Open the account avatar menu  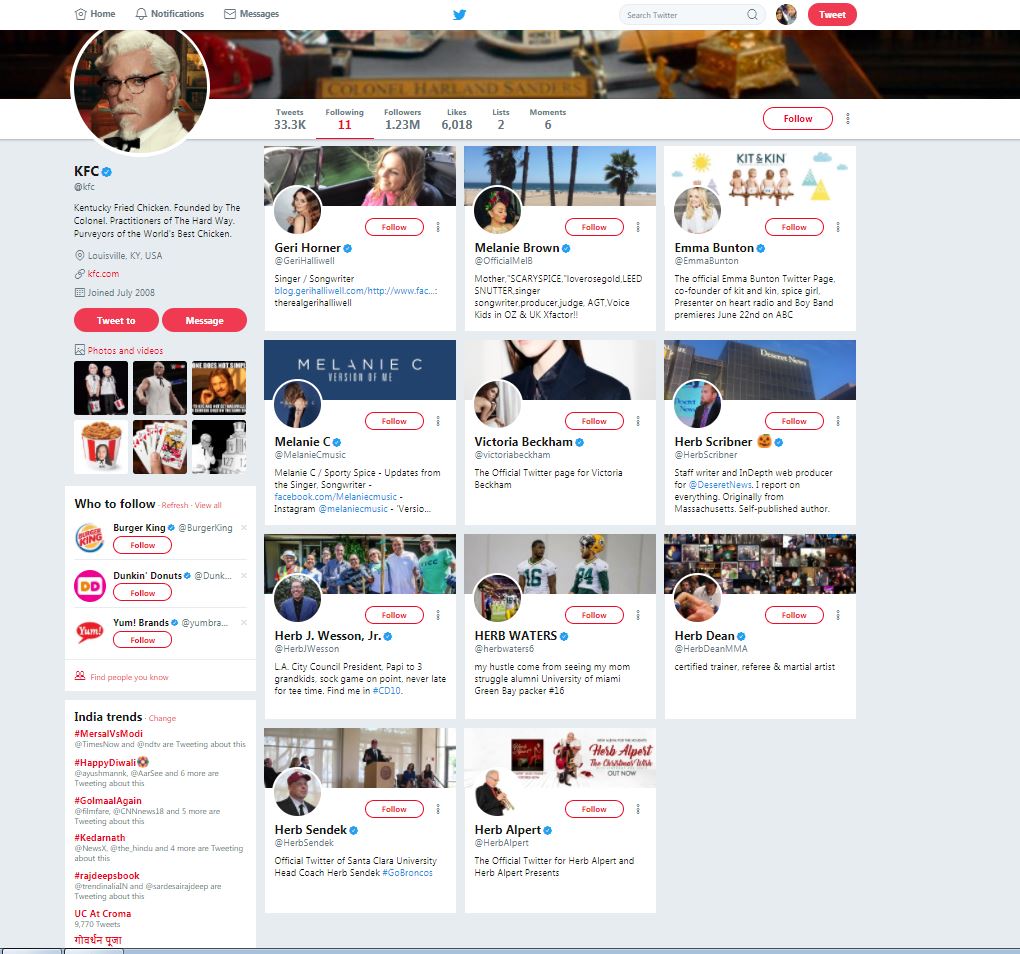coord(786,14)
